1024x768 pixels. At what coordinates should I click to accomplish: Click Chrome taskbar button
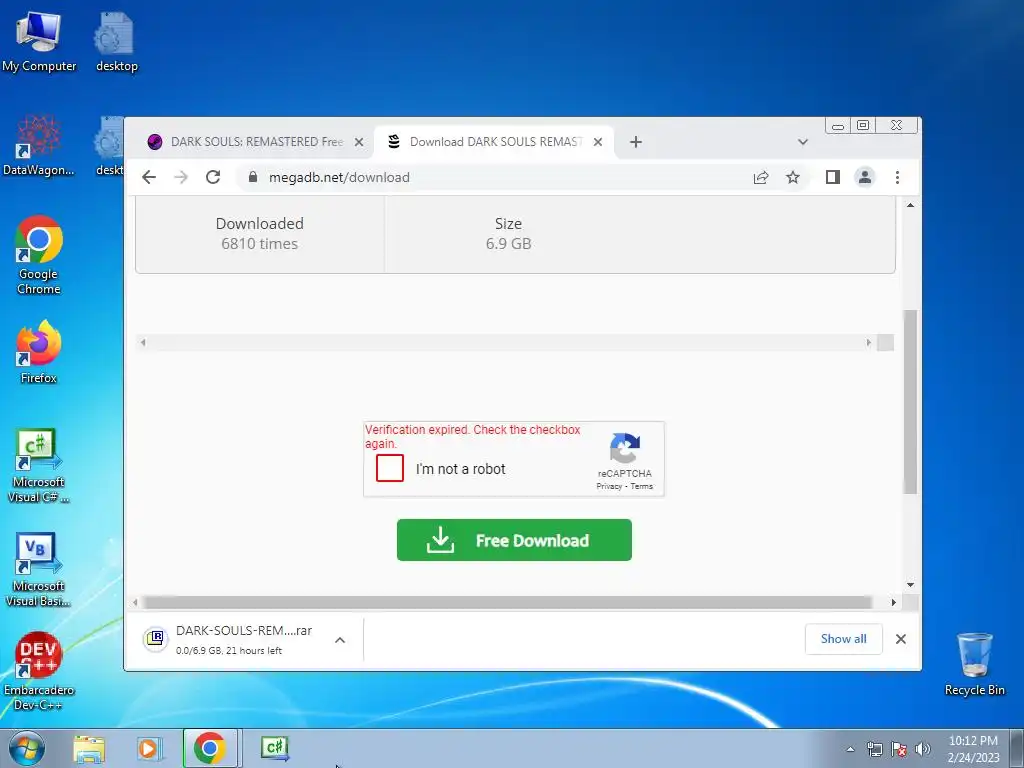[210, 748]
